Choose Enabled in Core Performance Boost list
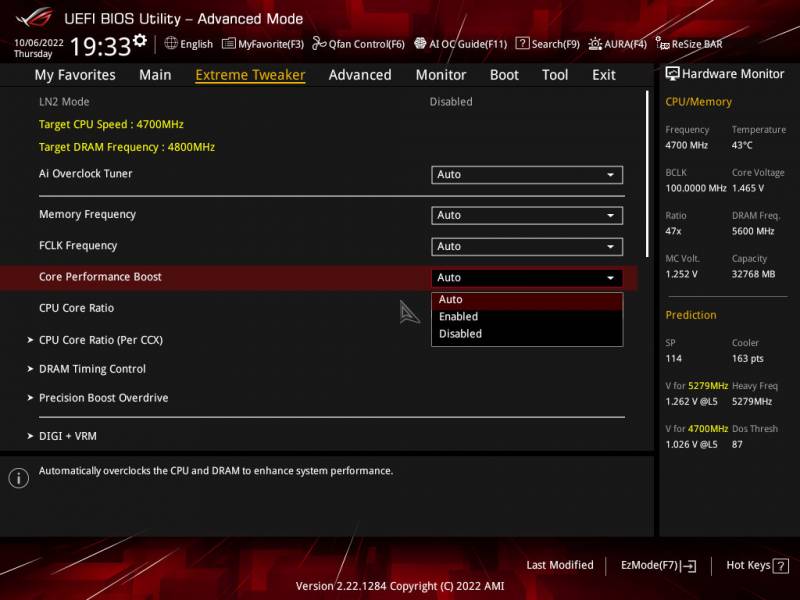 (527, 317)
